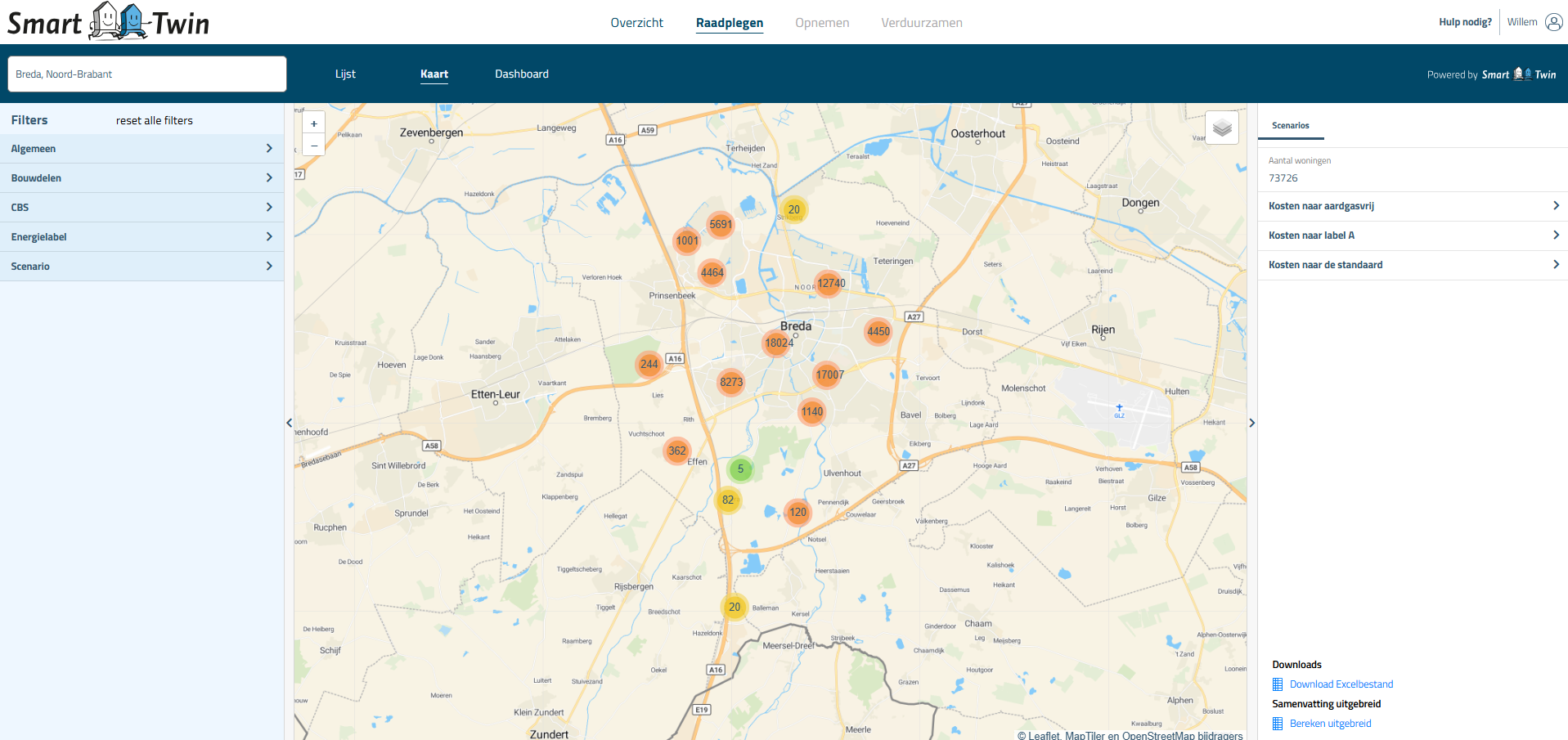
Task: Open the map layers switcher
Action: point(1222,128)
